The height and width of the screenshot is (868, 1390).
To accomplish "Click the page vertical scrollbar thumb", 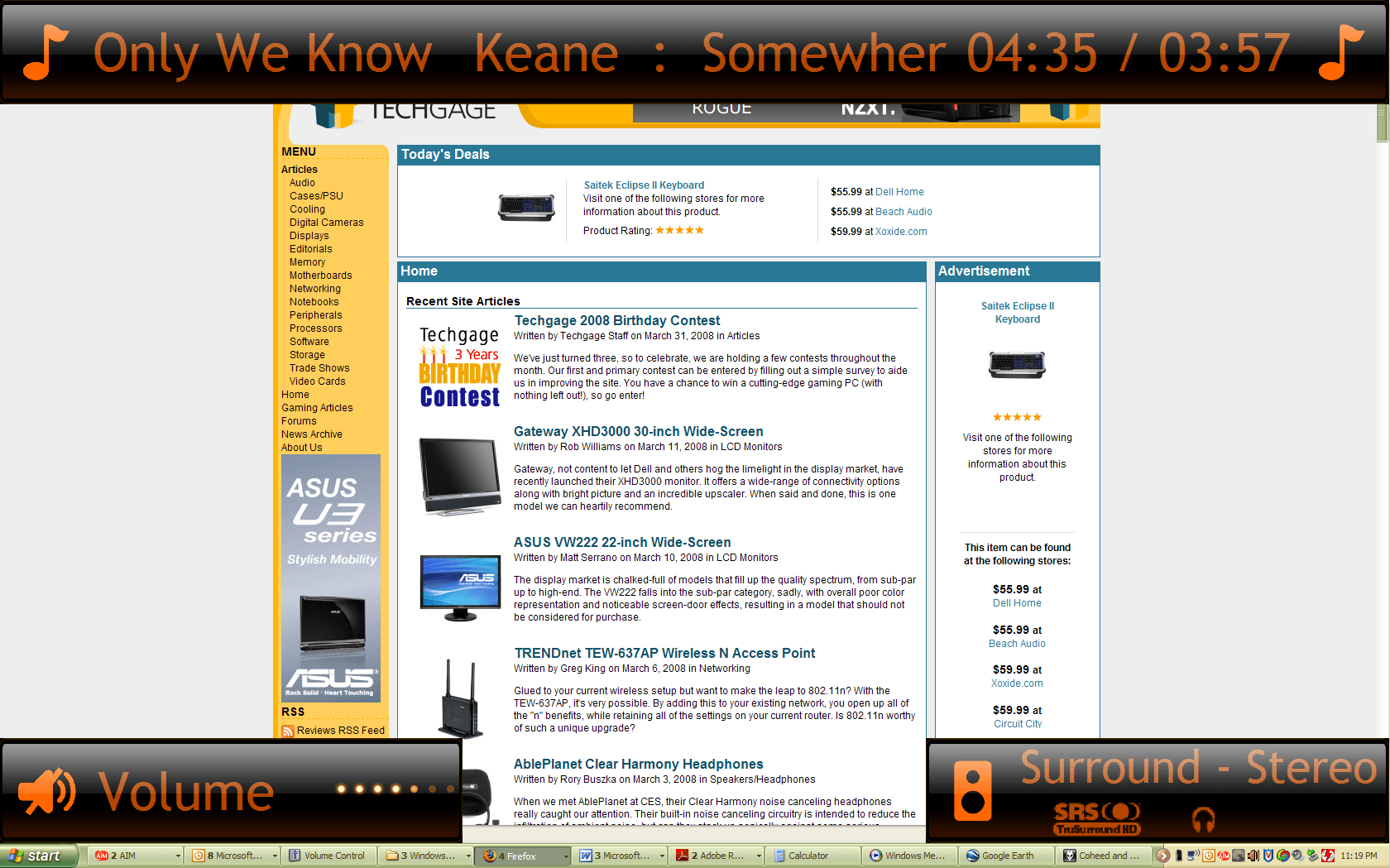I will tap(1383, 122).
